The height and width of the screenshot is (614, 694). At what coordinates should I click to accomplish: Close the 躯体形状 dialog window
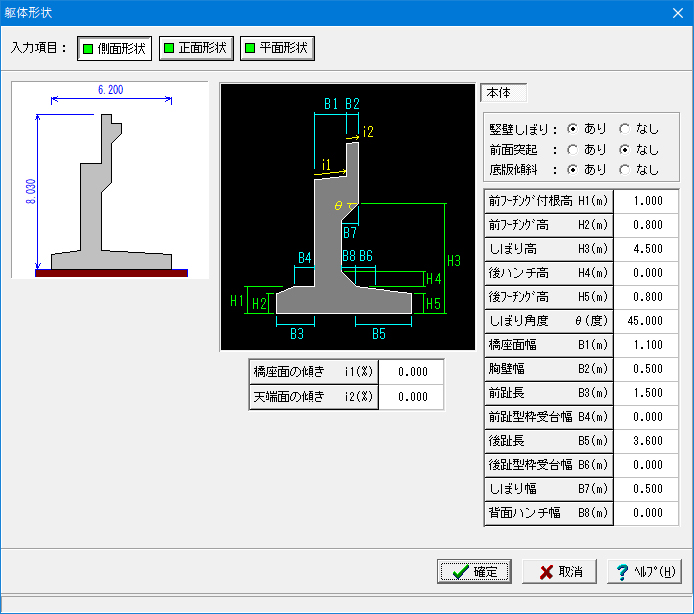(678, 13)
